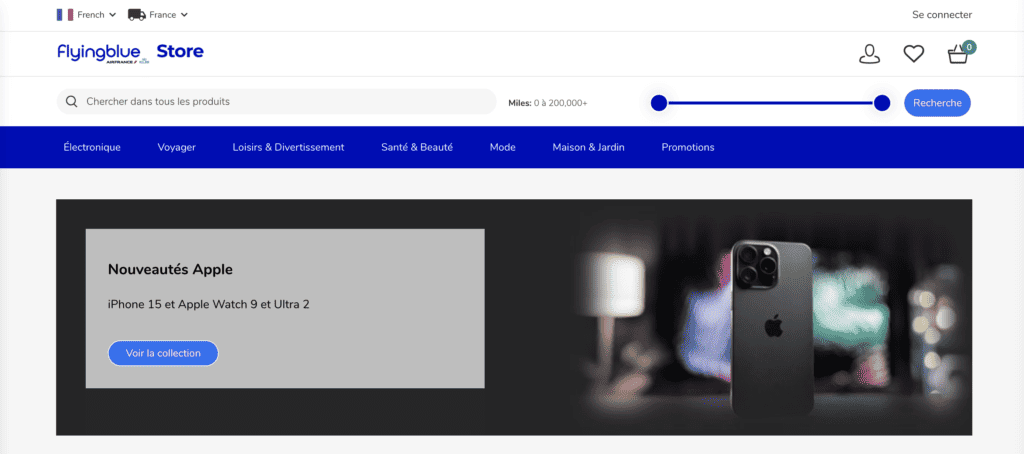
Task: Open the Mode category
Action: 502,147
